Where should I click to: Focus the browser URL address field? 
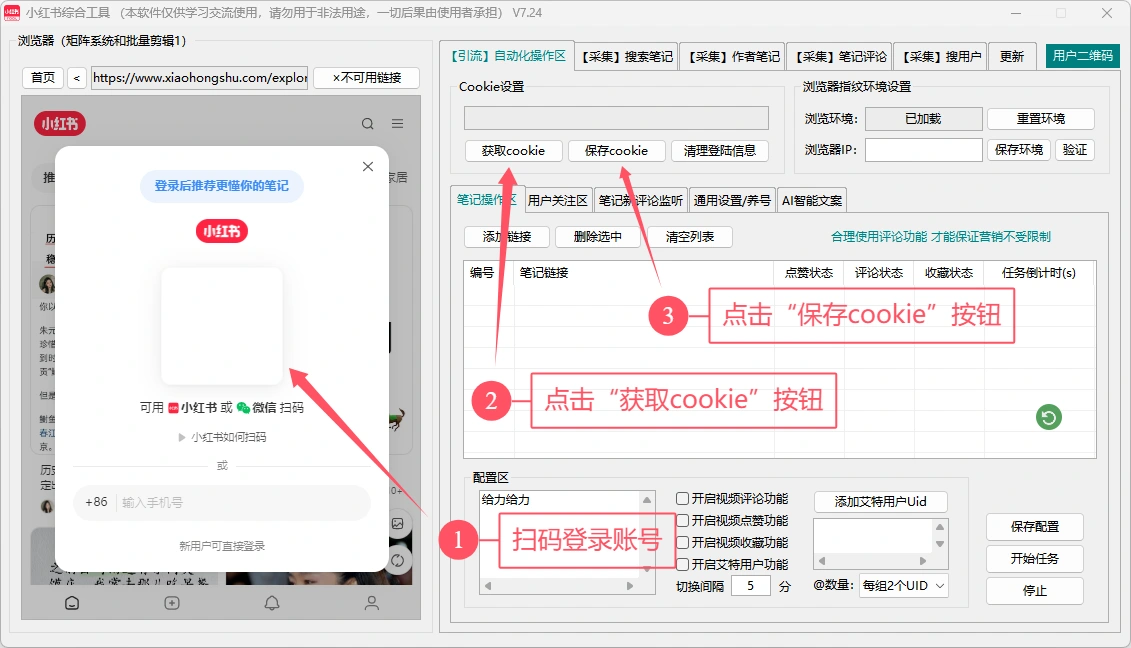(200, 78)
